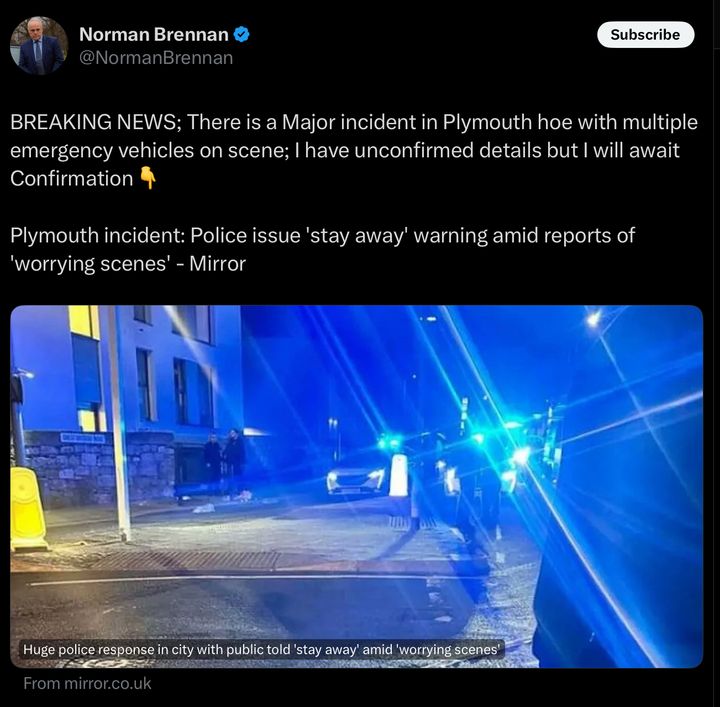Select the 'BREAKING NEWS' opening tweet line

pyautogui.click(x=354, y=122)
